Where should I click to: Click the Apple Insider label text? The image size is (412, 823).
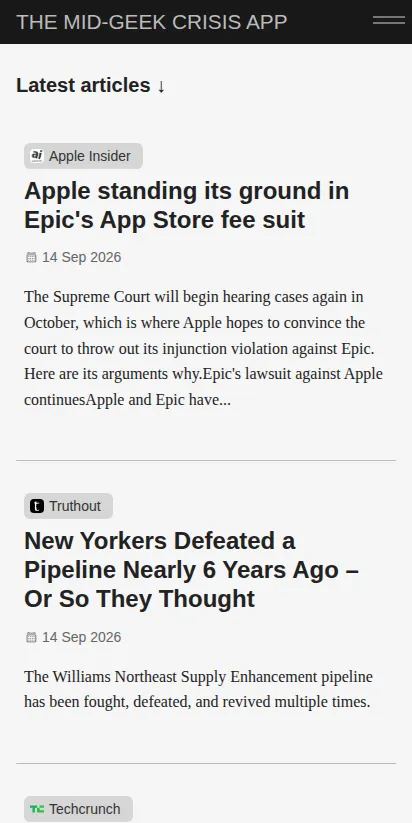[90, 156]
